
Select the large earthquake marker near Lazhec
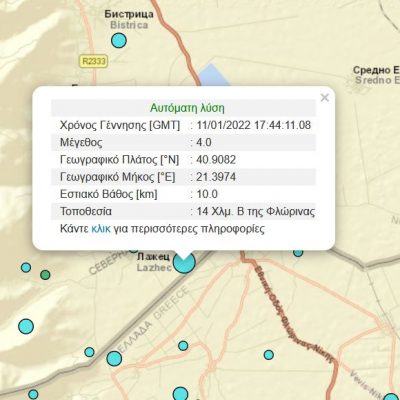[184, 263]
